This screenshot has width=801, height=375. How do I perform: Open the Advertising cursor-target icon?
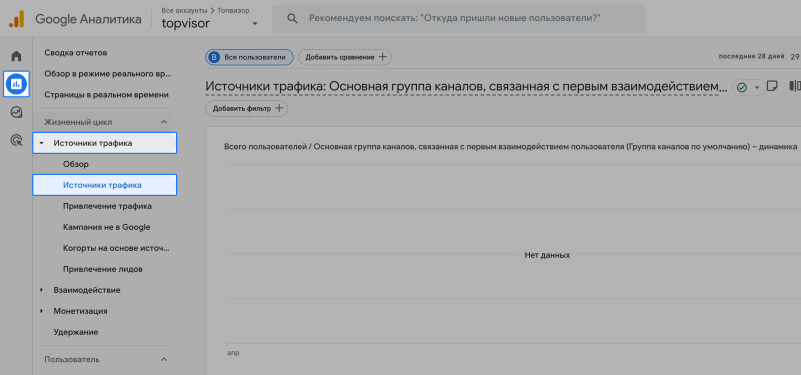point(16,140)
